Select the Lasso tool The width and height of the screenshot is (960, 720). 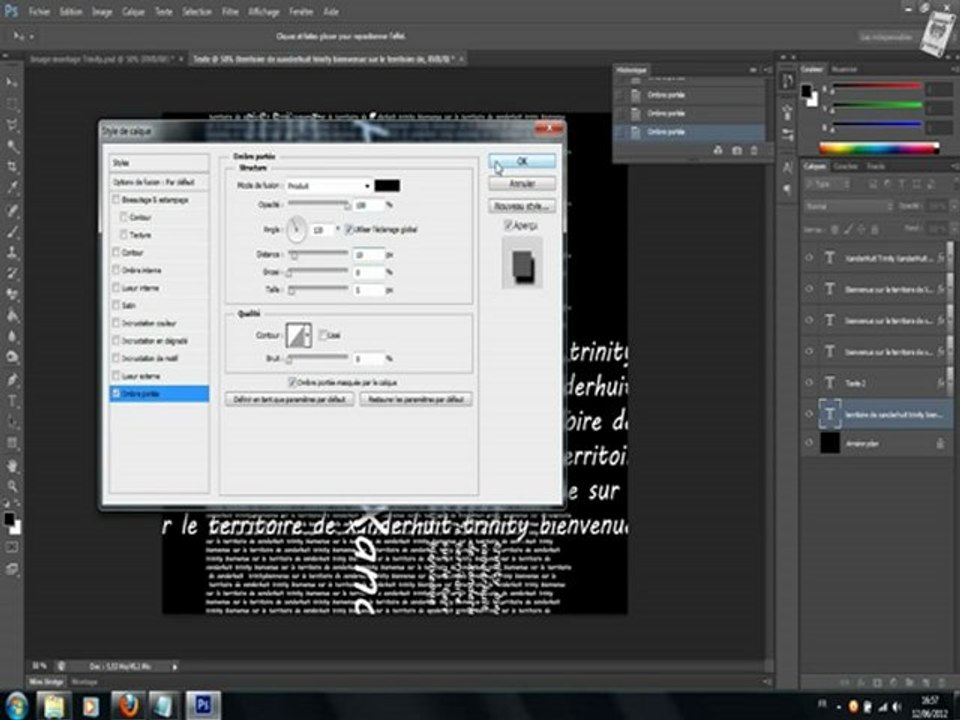[12, 125]
